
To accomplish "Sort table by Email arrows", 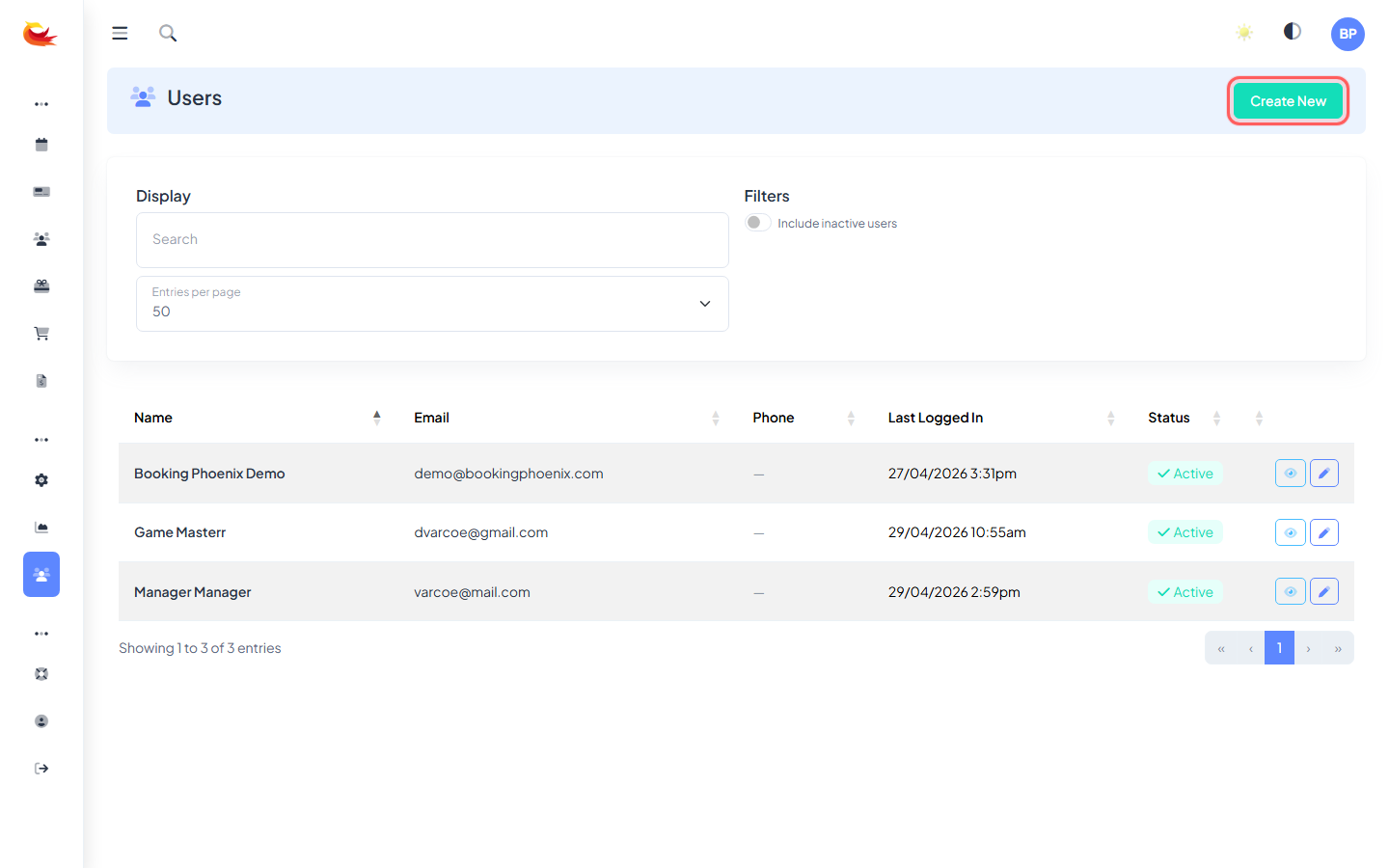I will pos(716,418).
